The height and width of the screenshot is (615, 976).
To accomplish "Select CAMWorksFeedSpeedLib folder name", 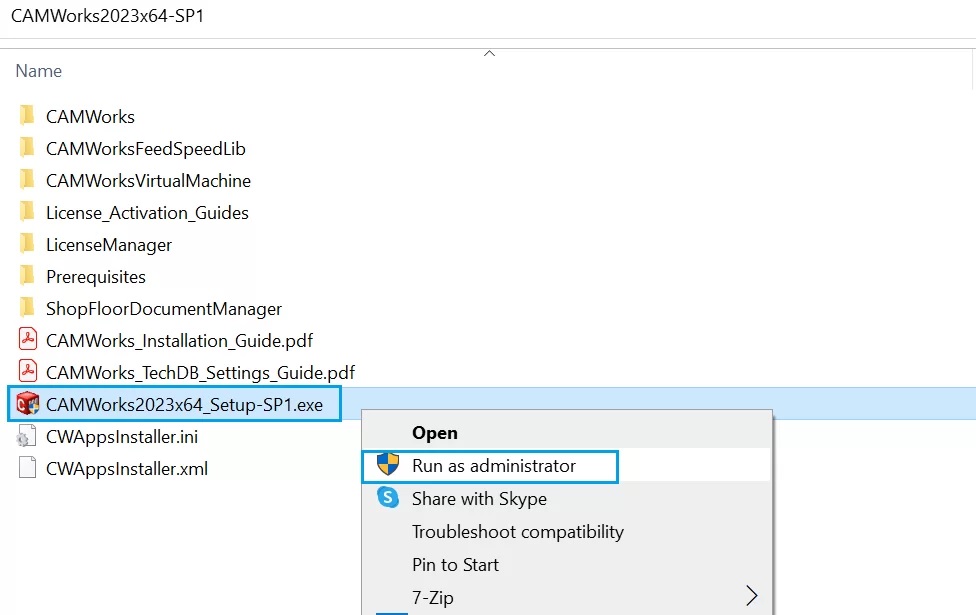I will point(146,149).
